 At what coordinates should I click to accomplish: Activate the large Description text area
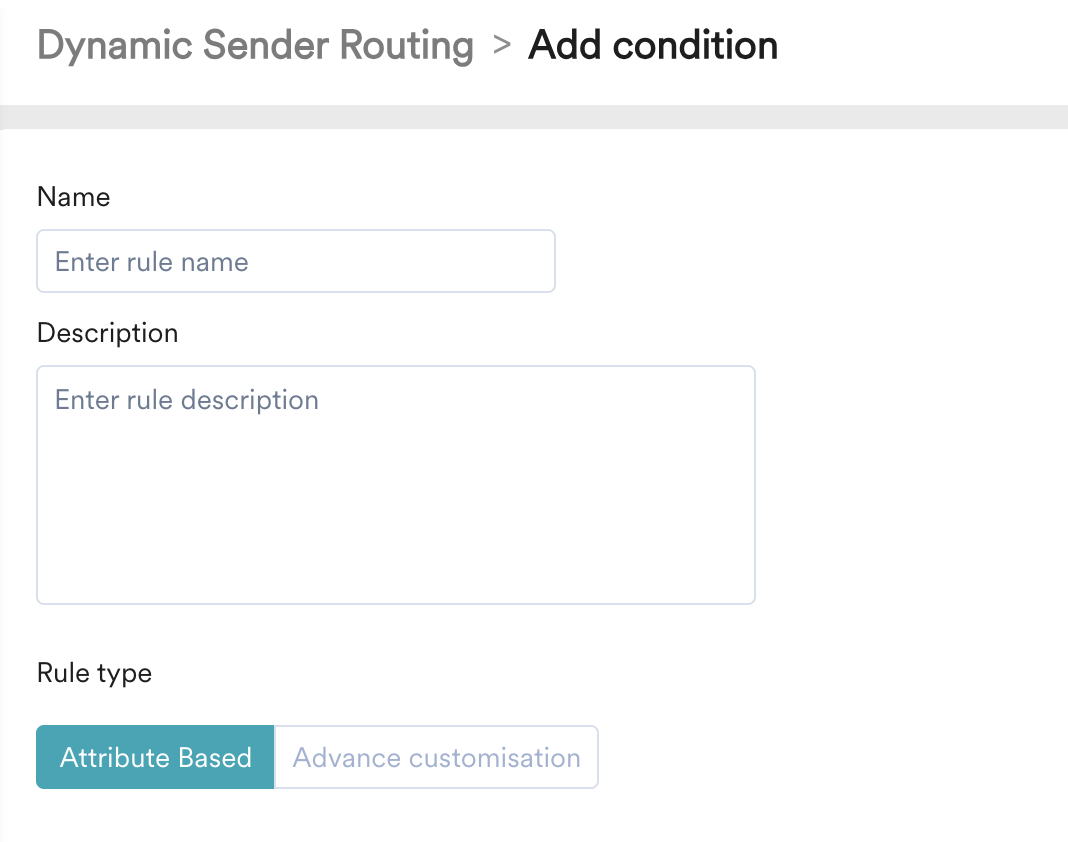click(x=396, y=485)
